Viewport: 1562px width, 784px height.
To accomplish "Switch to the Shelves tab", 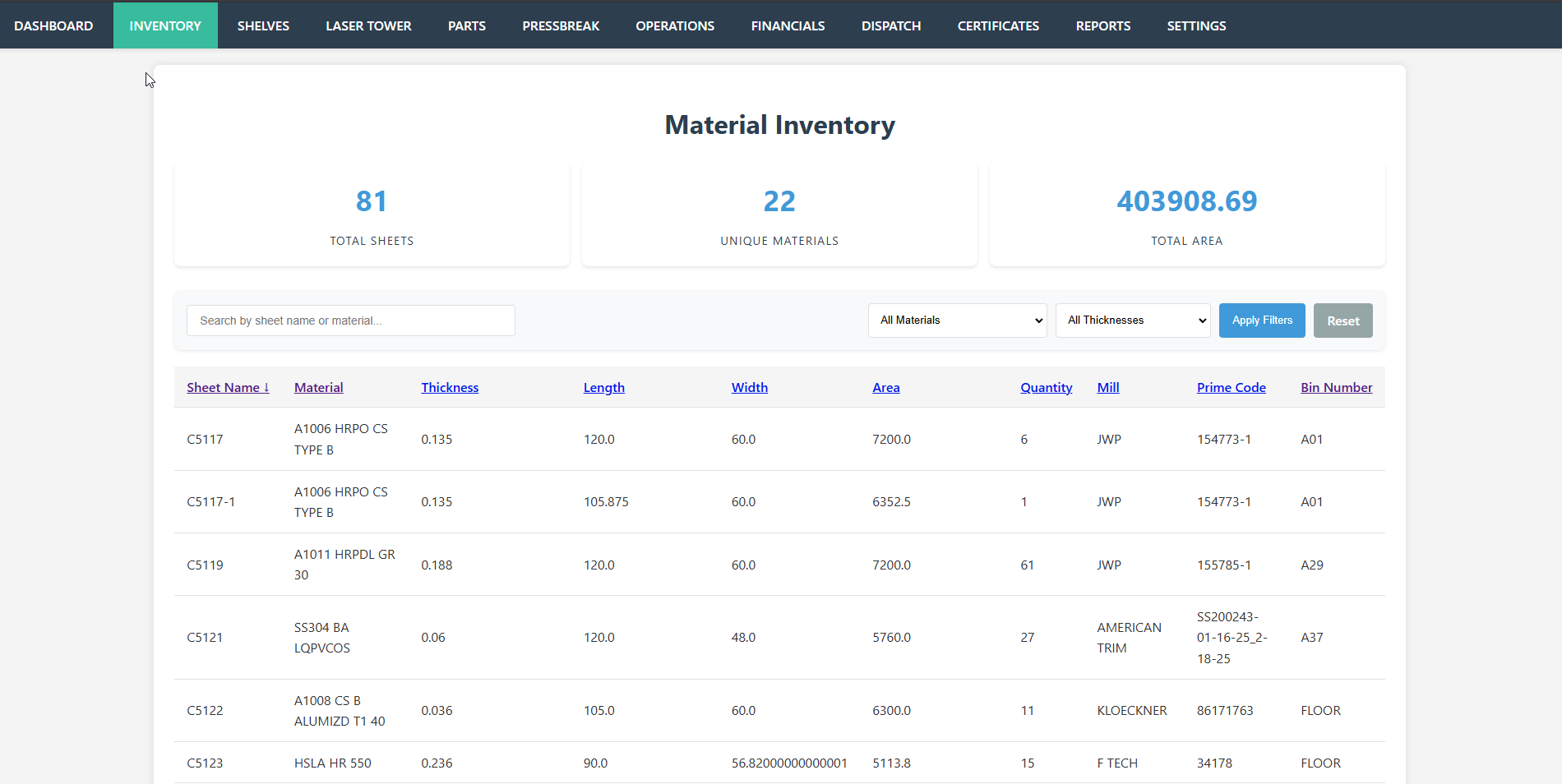I will [x=263, y=25].
